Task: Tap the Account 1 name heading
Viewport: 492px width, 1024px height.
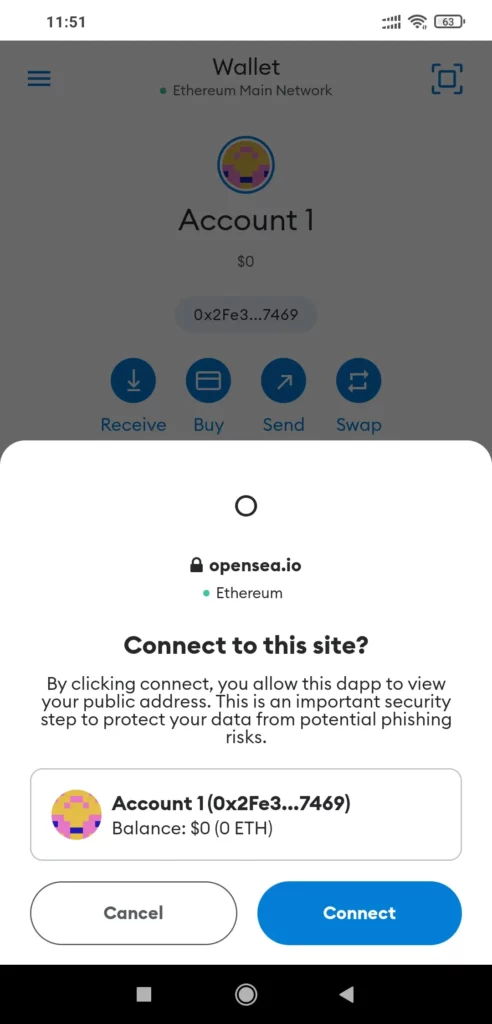Action: 246,220
